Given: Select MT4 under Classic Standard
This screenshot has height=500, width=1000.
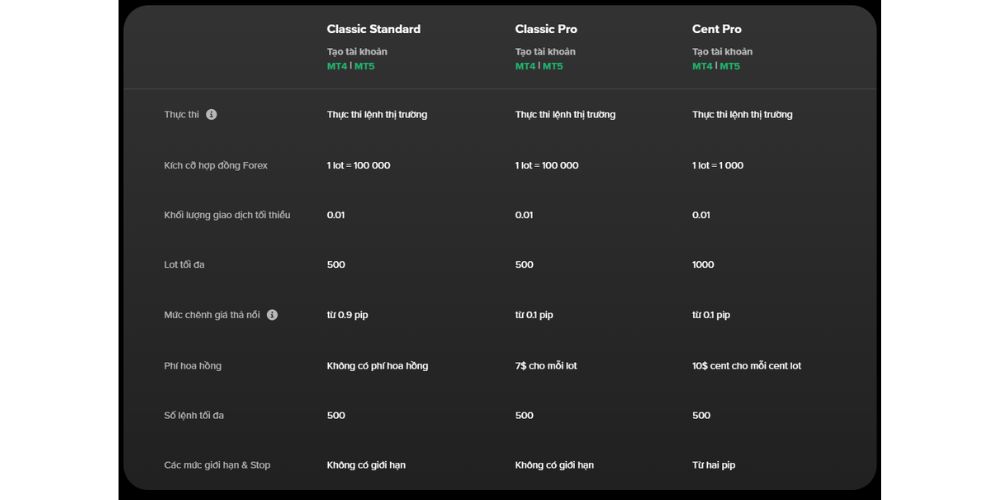Looking at the screenshot, I should click(x=336, y=67).
